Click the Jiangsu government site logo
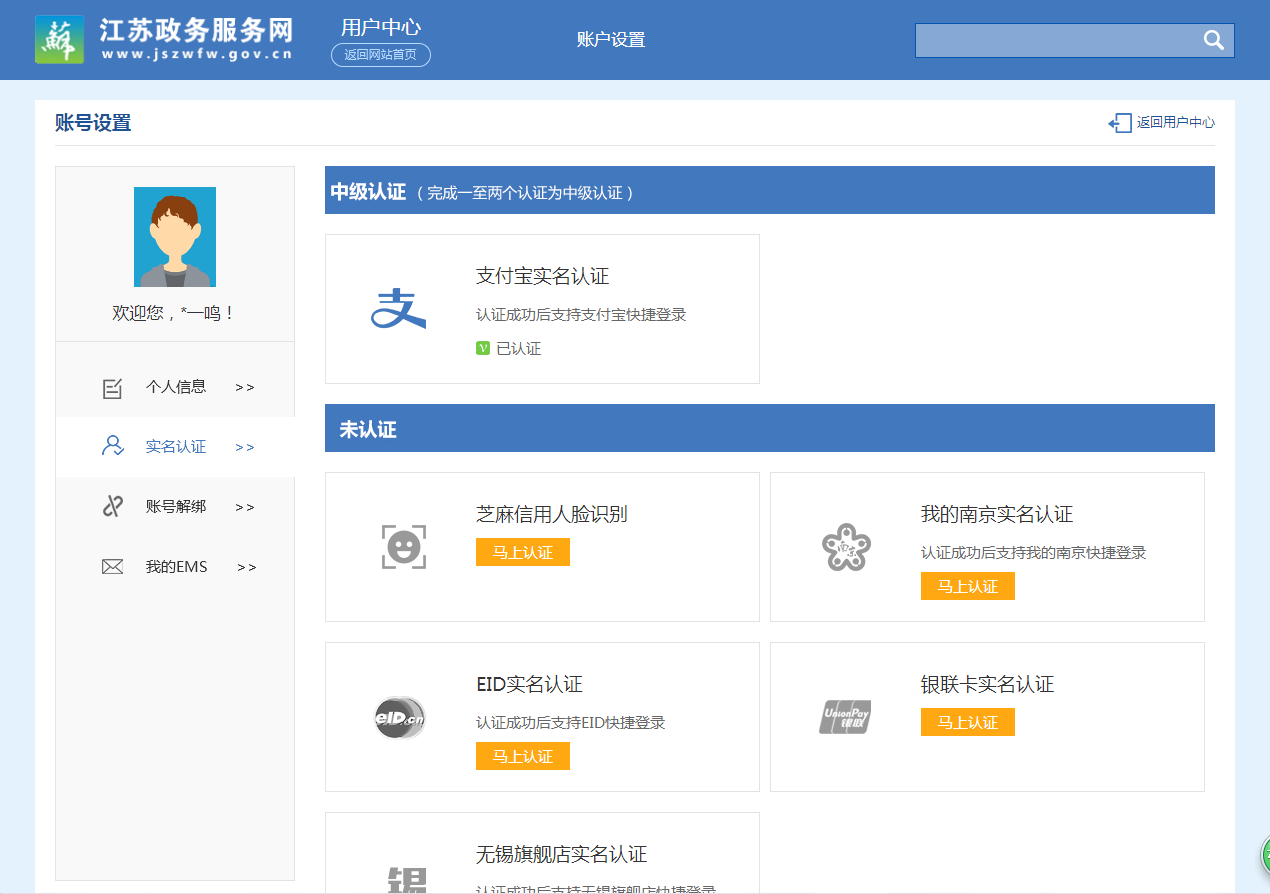Screen dimensions: 1270x894 point(60,40)
